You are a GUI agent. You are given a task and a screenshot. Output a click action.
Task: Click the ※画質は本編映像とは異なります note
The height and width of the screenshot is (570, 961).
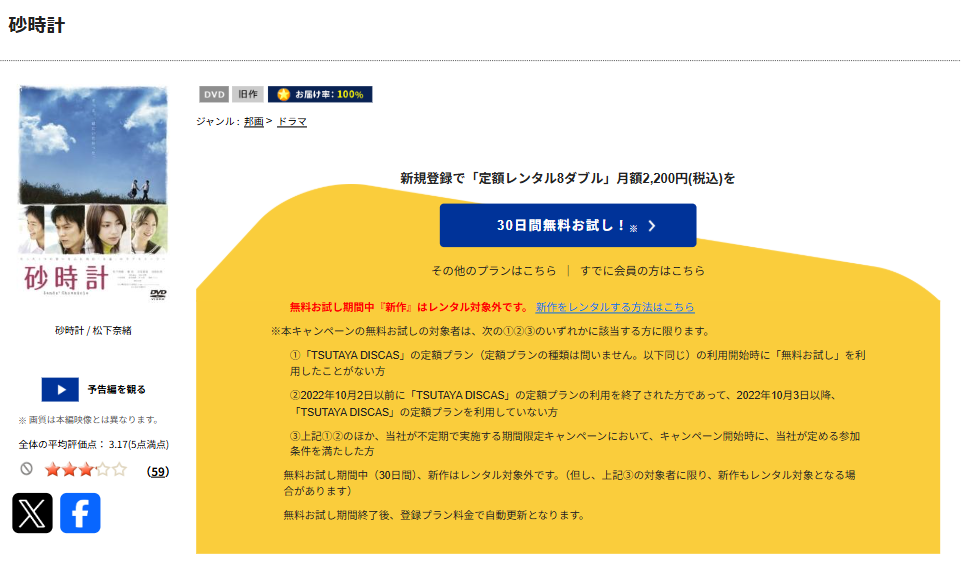89,420
